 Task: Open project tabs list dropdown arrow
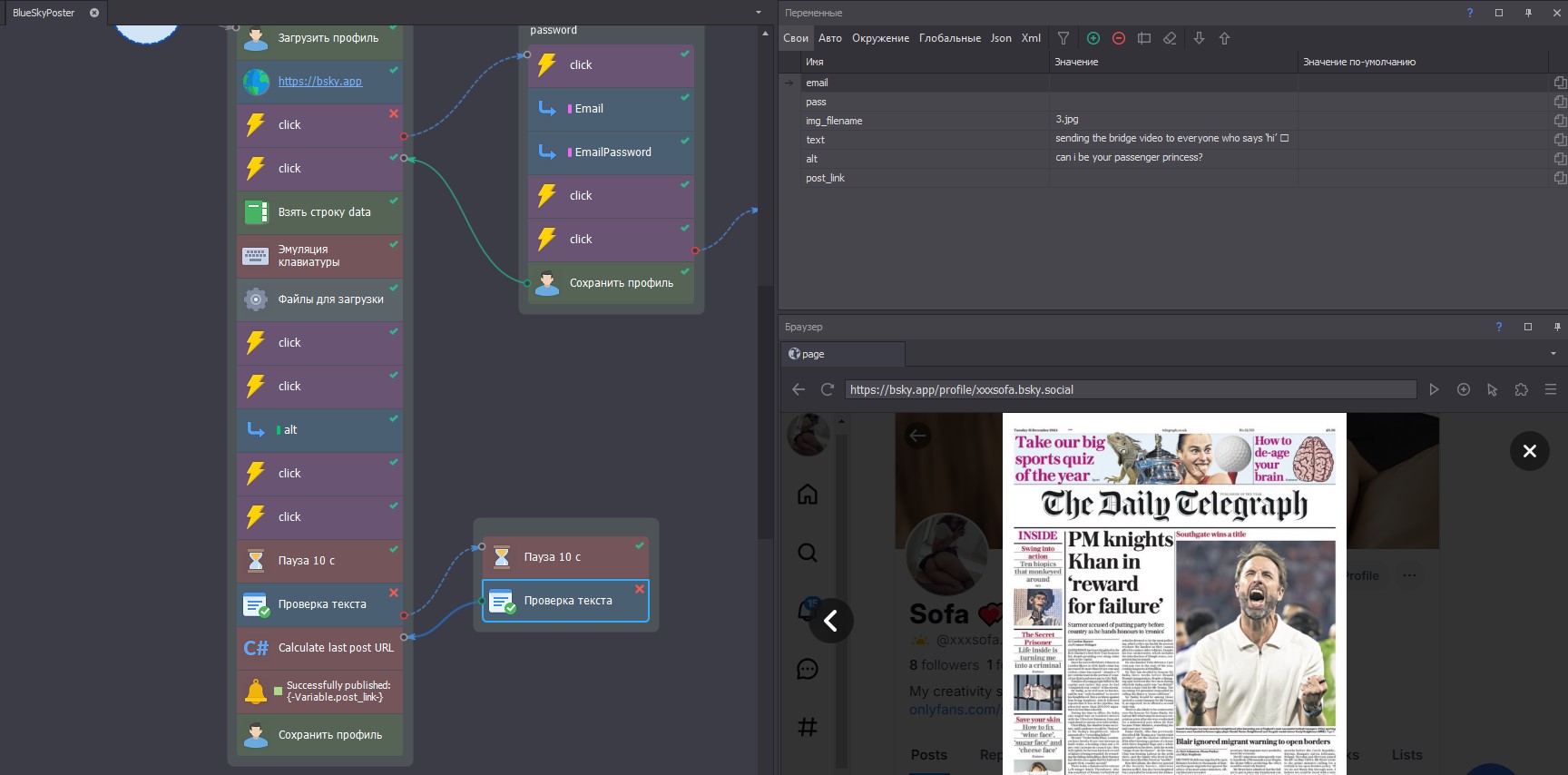[759, 13]
